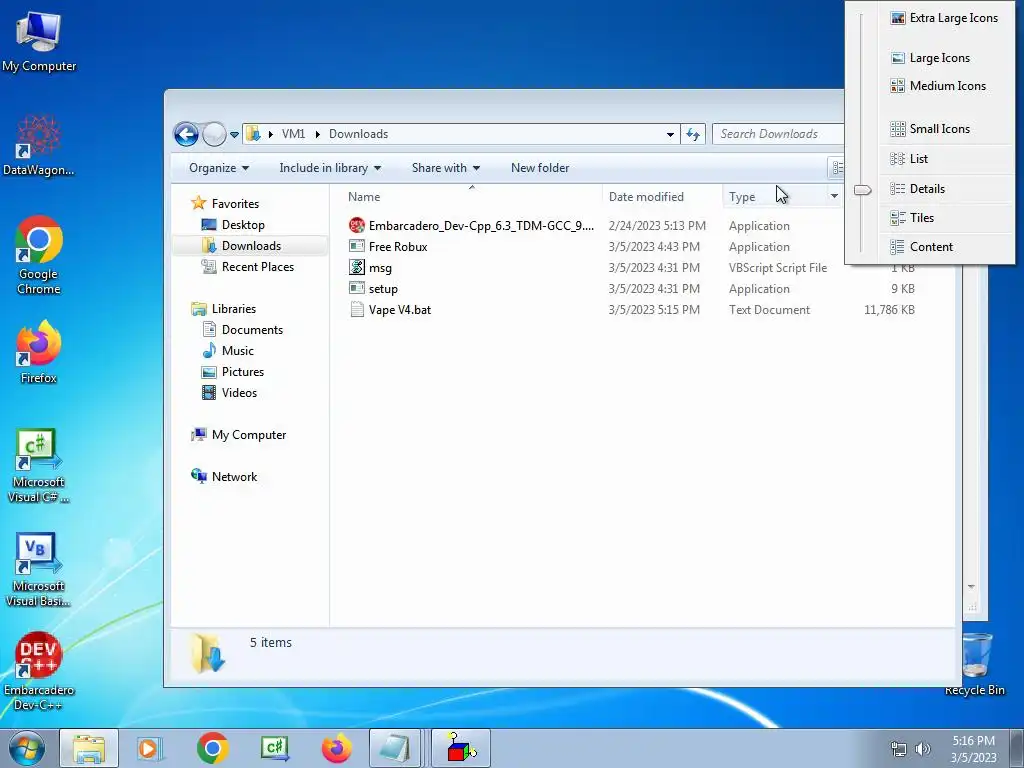Click DataWagon desktop shortcut
The width and height of the screenshot is (1024, 768).
click(x=39, y=145)
